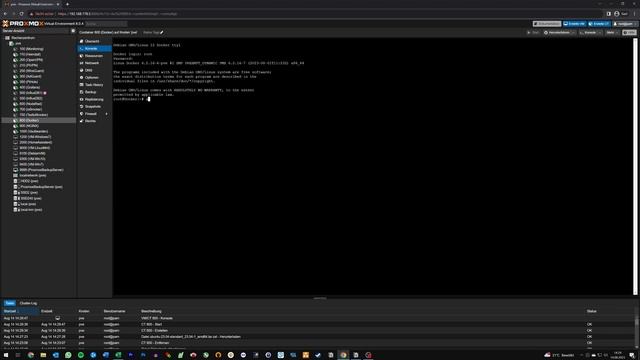Open WhatsApp from the taskbar
640x360 pixels.
68,355
